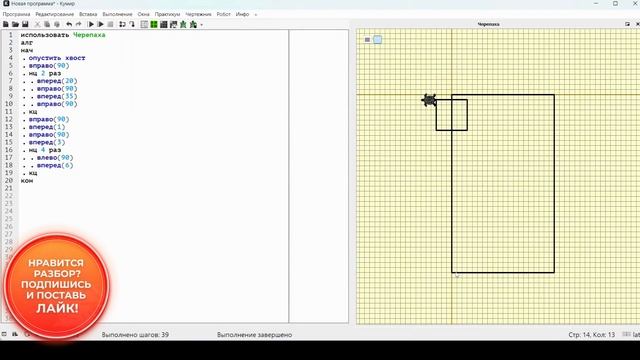Click 'нц 4 раз' loop line
Screen dimensions: 640x360
[45, 150]
